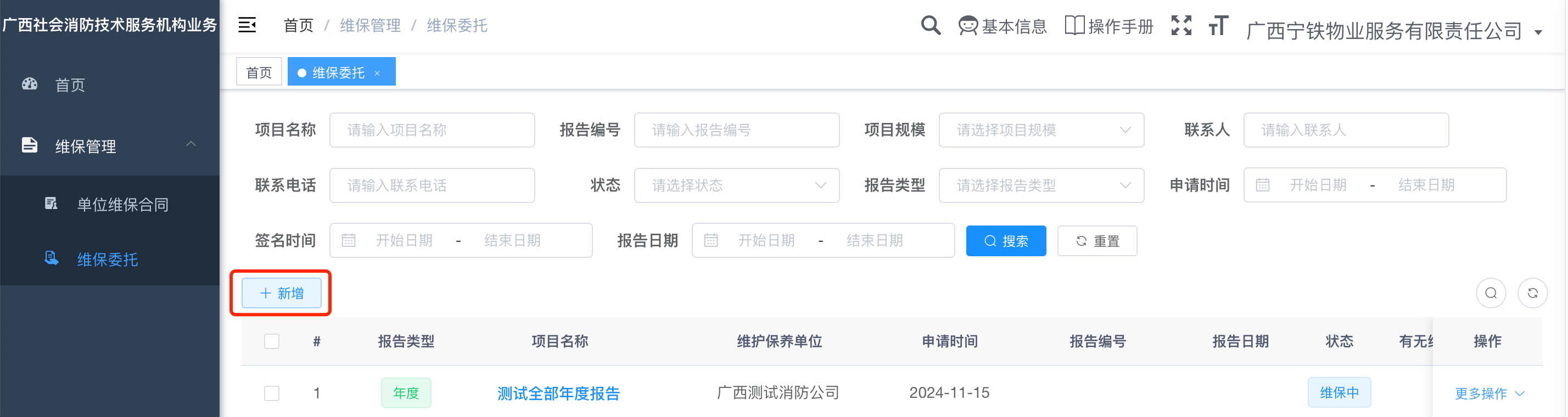This screenshot has width=1568, height=417.
Task: Toggle search form with round magnifier icon
Action: pyautogui.click(x=1491, y=294)
